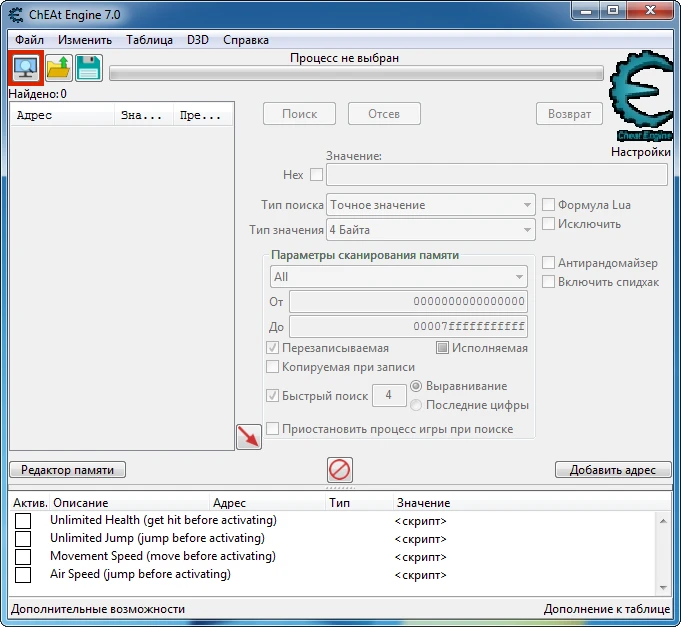Click into the Значение input field
The height and width of the screenshot is (627, 681).
tap(497, 175)
